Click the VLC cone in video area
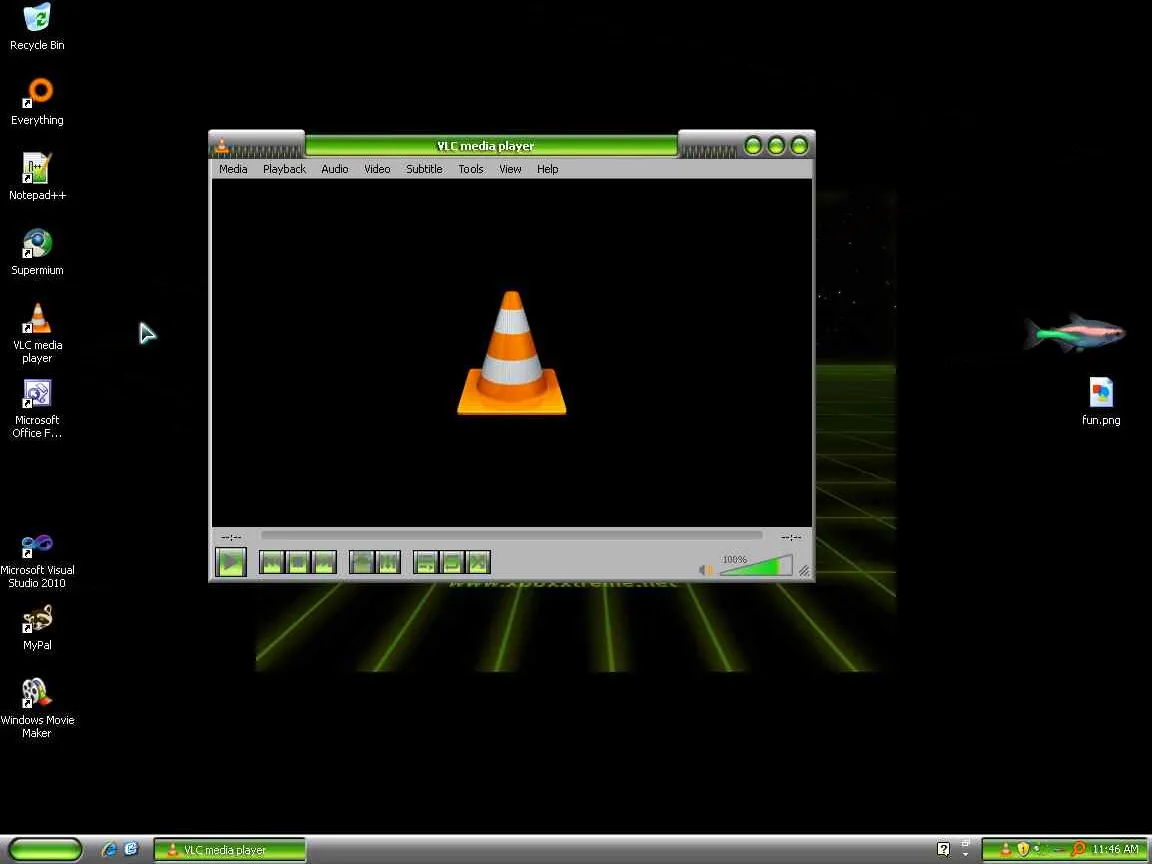The image size is (1152, 864). tap(511, 353)
